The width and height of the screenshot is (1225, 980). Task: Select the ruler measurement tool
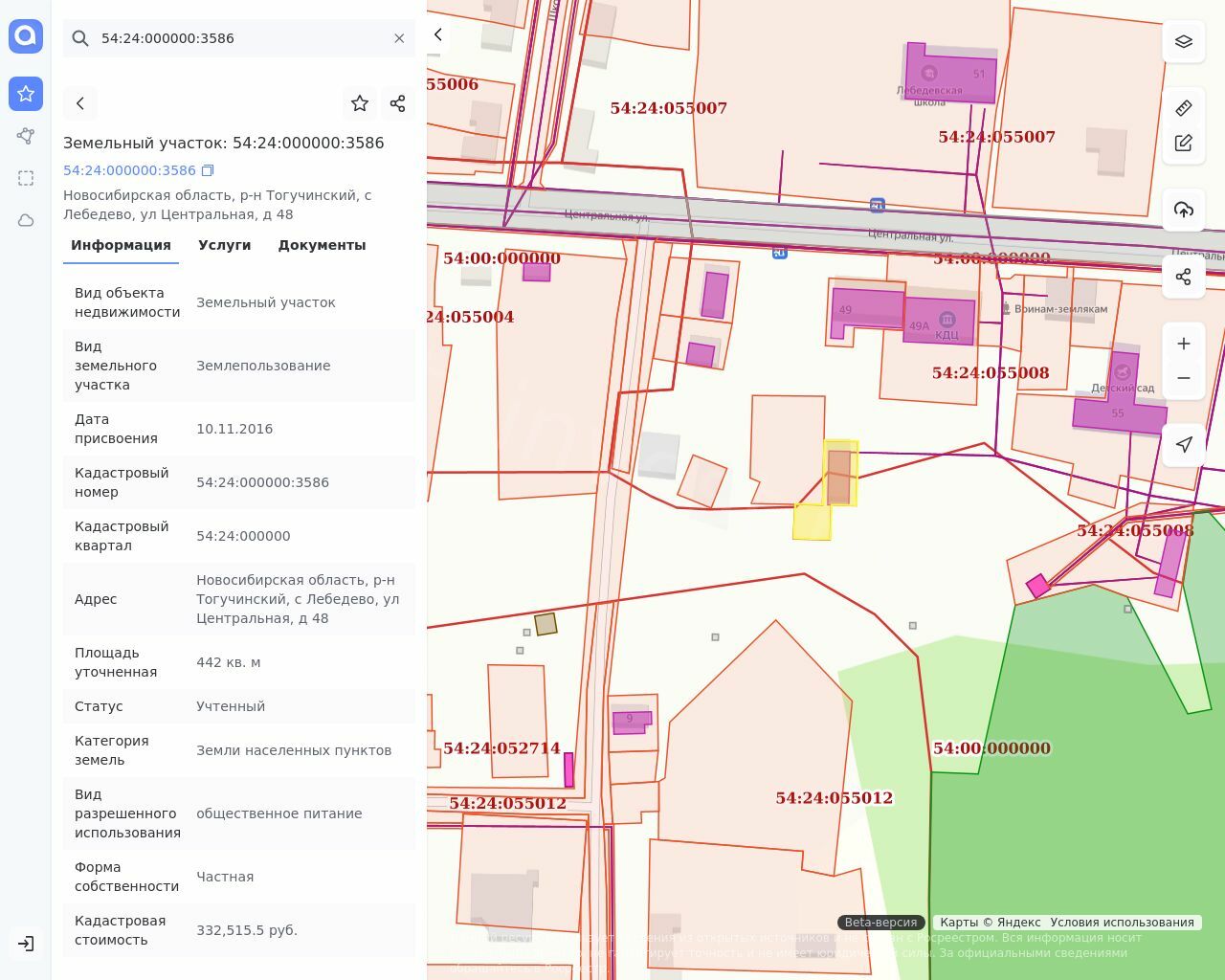tap(1184, 108)
